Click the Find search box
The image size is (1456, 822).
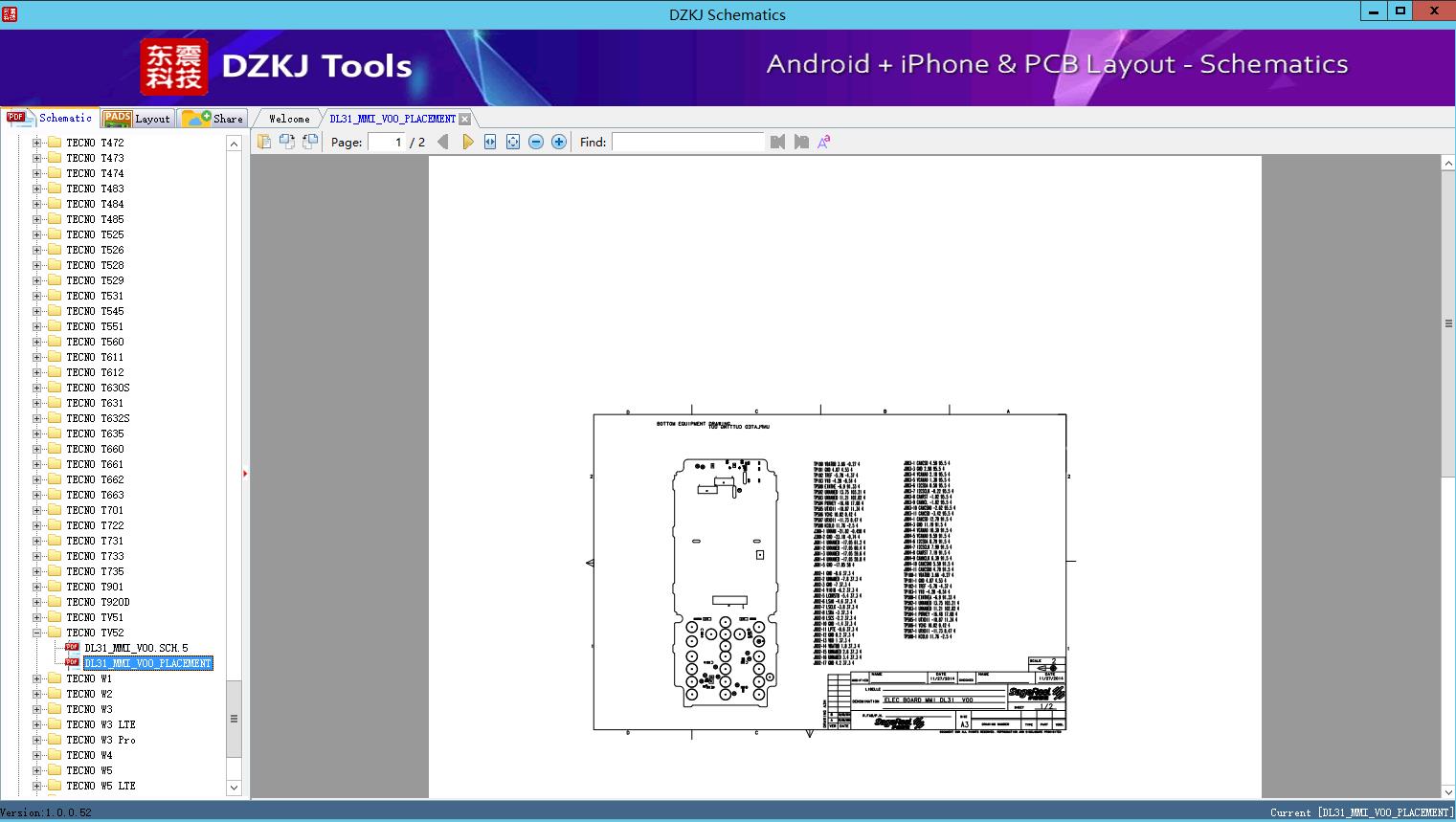(x=687, y=142)
